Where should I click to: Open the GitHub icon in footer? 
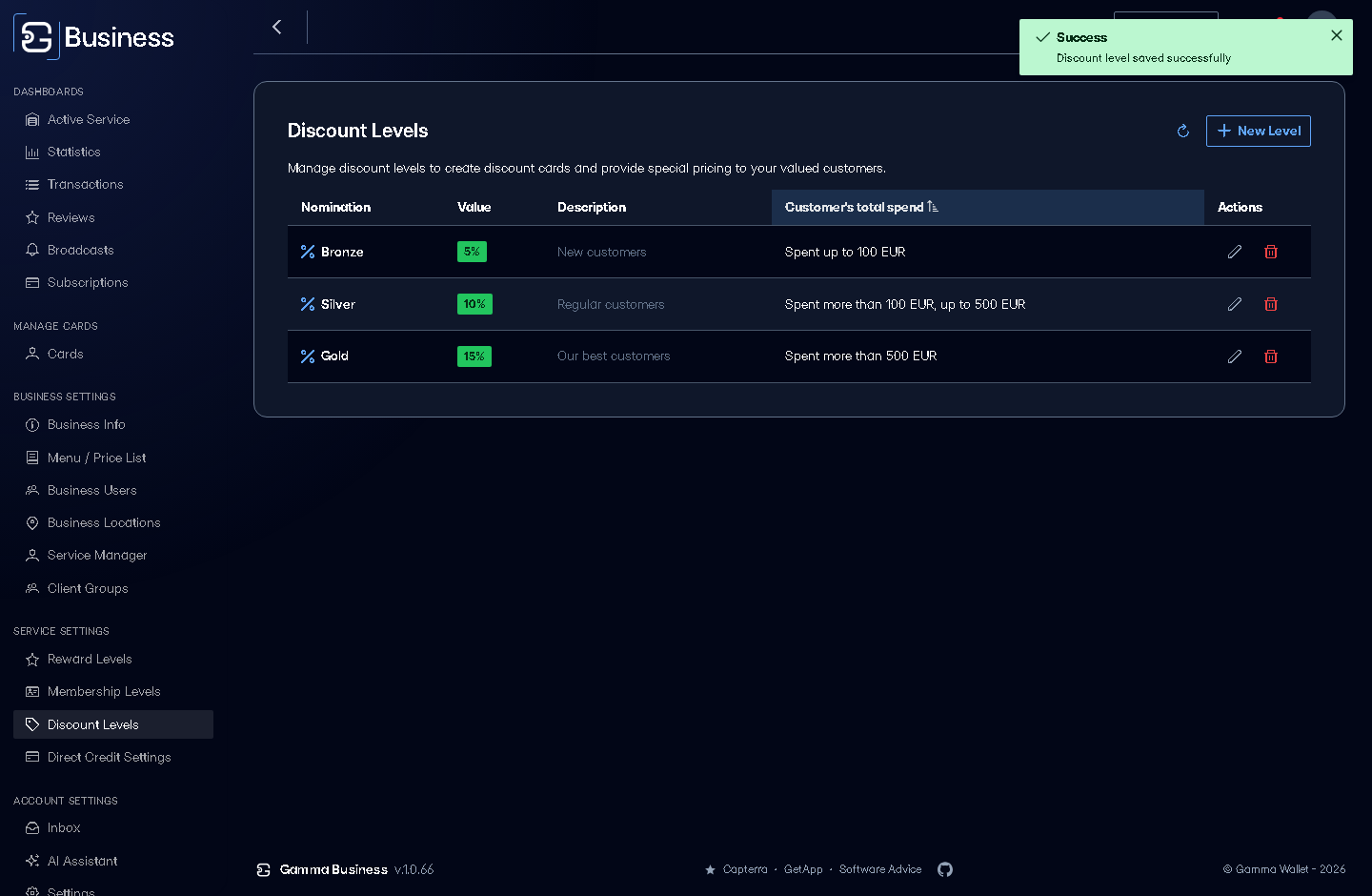coord(945,869)
